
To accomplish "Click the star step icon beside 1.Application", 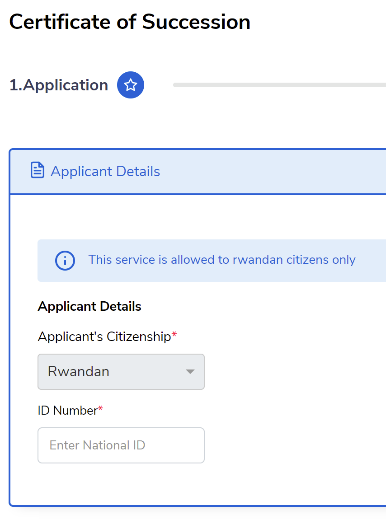I will click(x=130, y=85).
